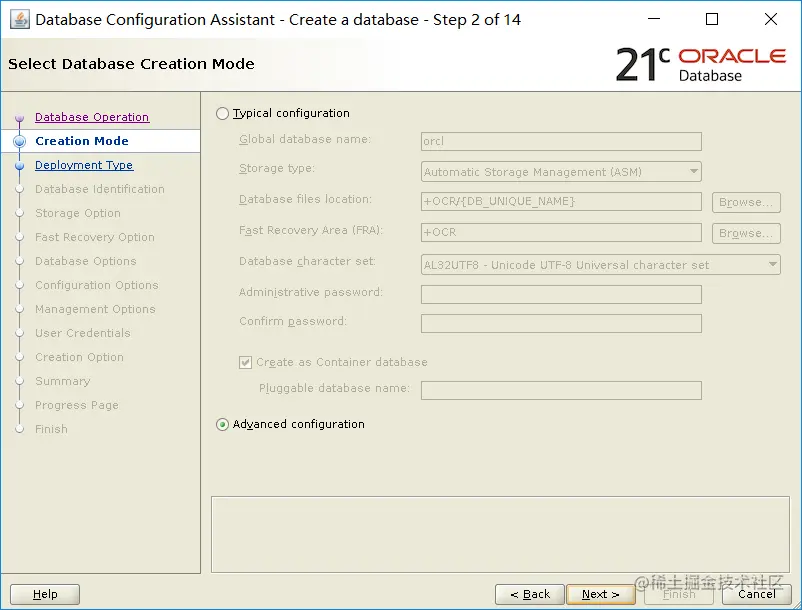The image size is (802, 610).
Task: Click the Finish button at bottom
Action: (679, 595)
